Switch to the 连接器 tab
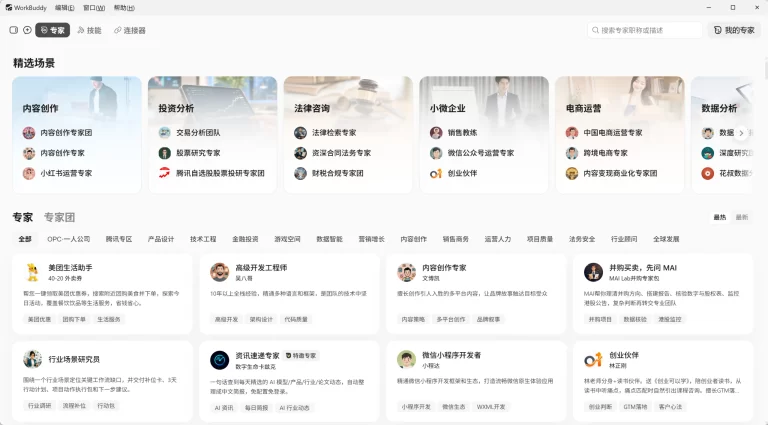 coord(130,30)
